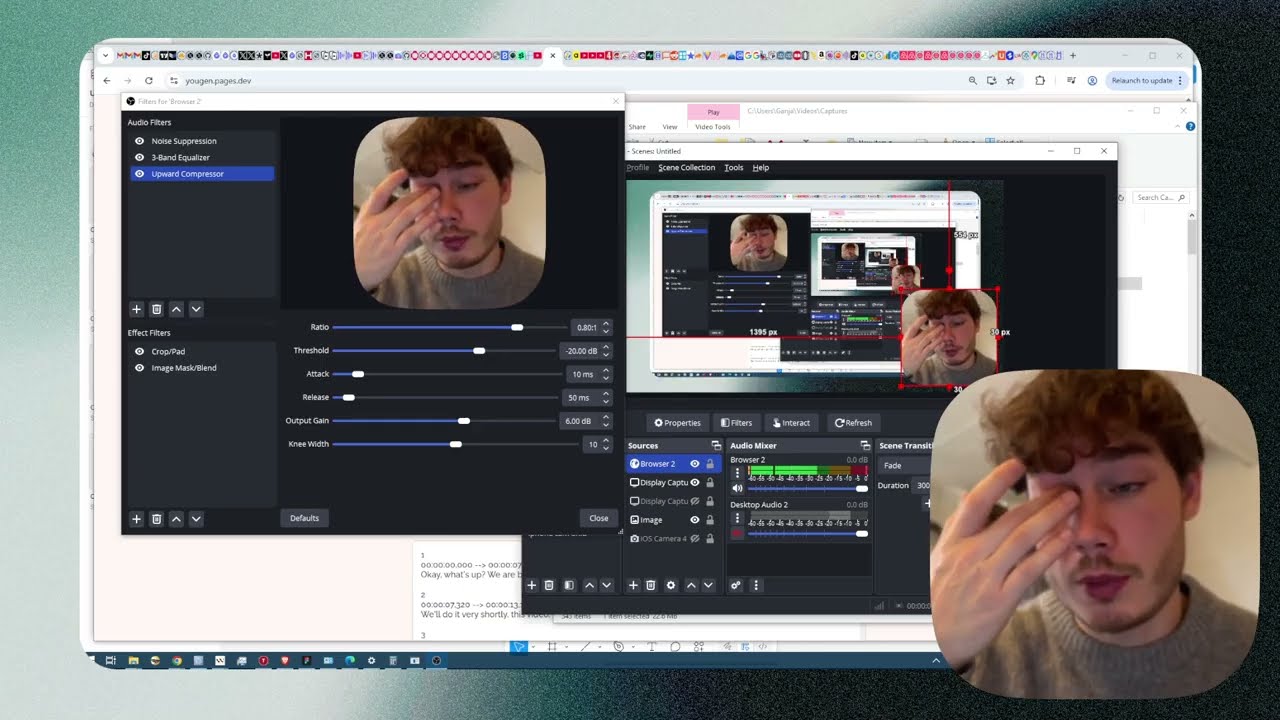The width and height of the screenshot is (1280, 720).
Task: Unmute Desktop Audio 2 red speaker
Action: coord(738,534)
